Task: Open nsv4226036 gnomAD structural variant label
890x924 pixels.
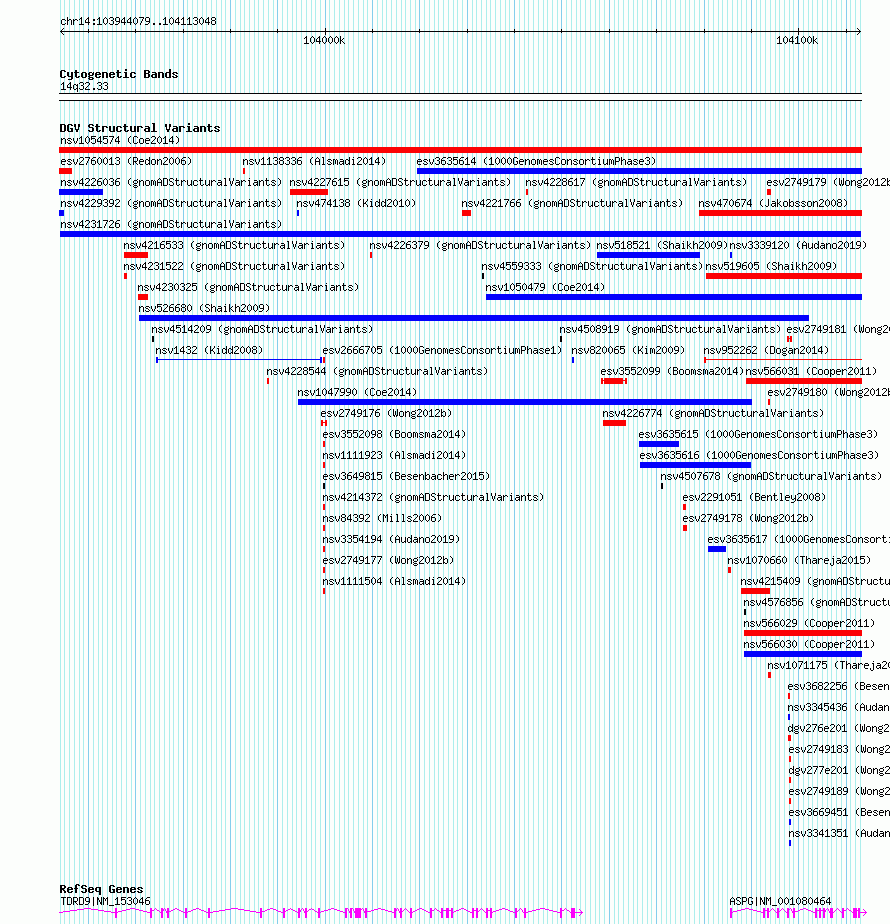Action: (171, 183)
